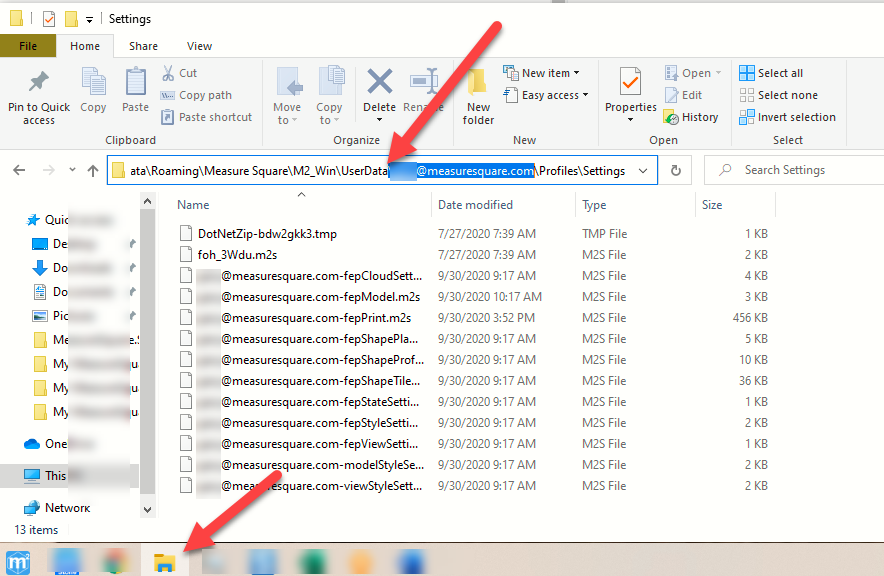Sort by Date modified column
Image resolution: width=884 pixels, height=576 pixels.
(x=475, y=205)
